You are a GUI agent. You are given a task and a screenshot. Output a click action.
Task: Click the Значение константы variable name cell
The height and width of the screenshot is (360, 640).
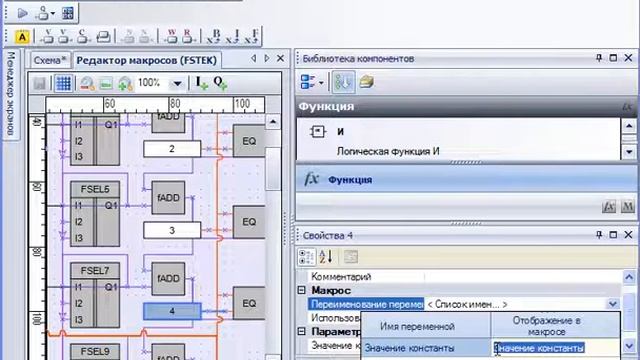point(426,348)
